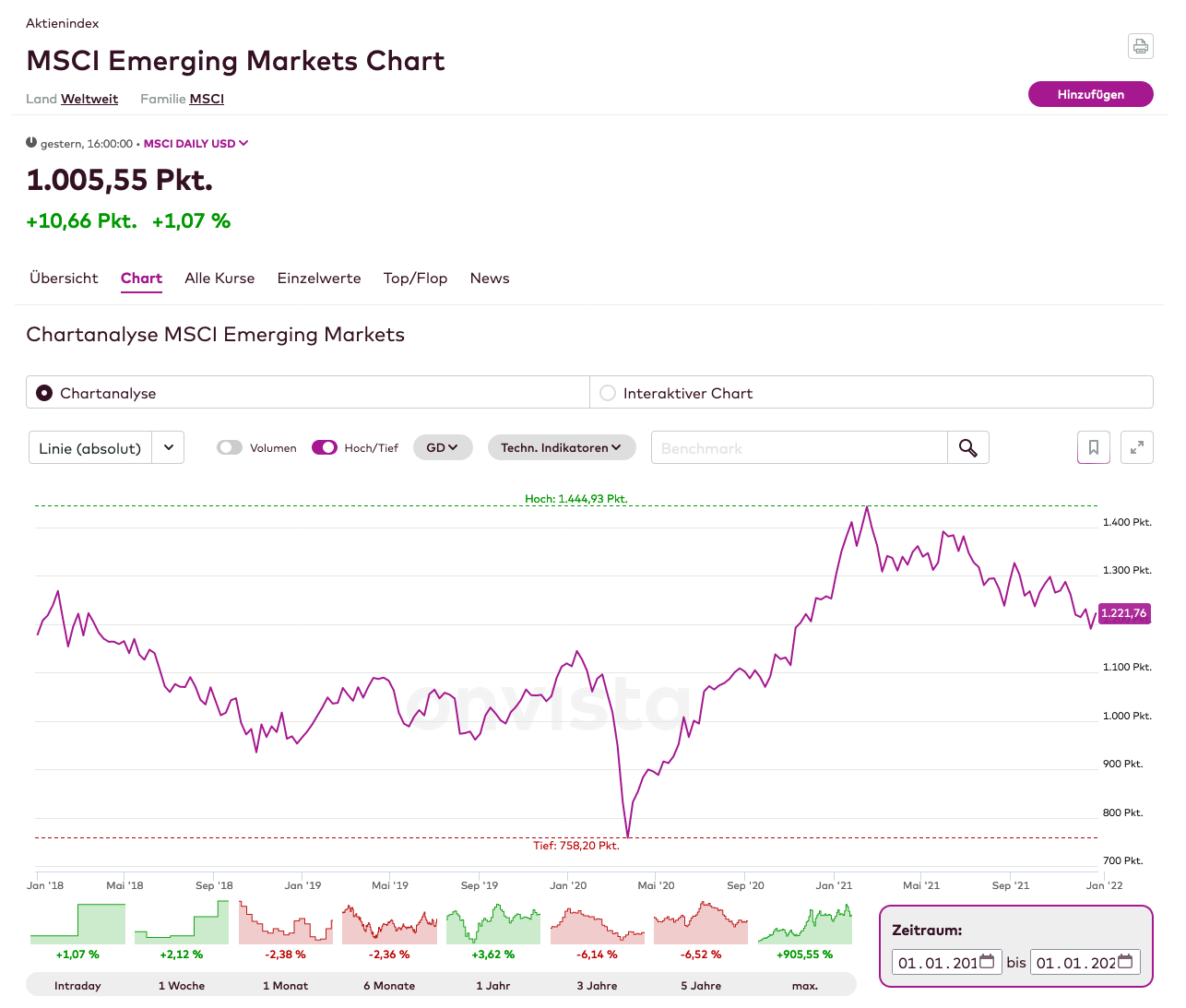
Task: Select the 1 Jahr performance thumbnail
Action: click(x=493, y=924)
